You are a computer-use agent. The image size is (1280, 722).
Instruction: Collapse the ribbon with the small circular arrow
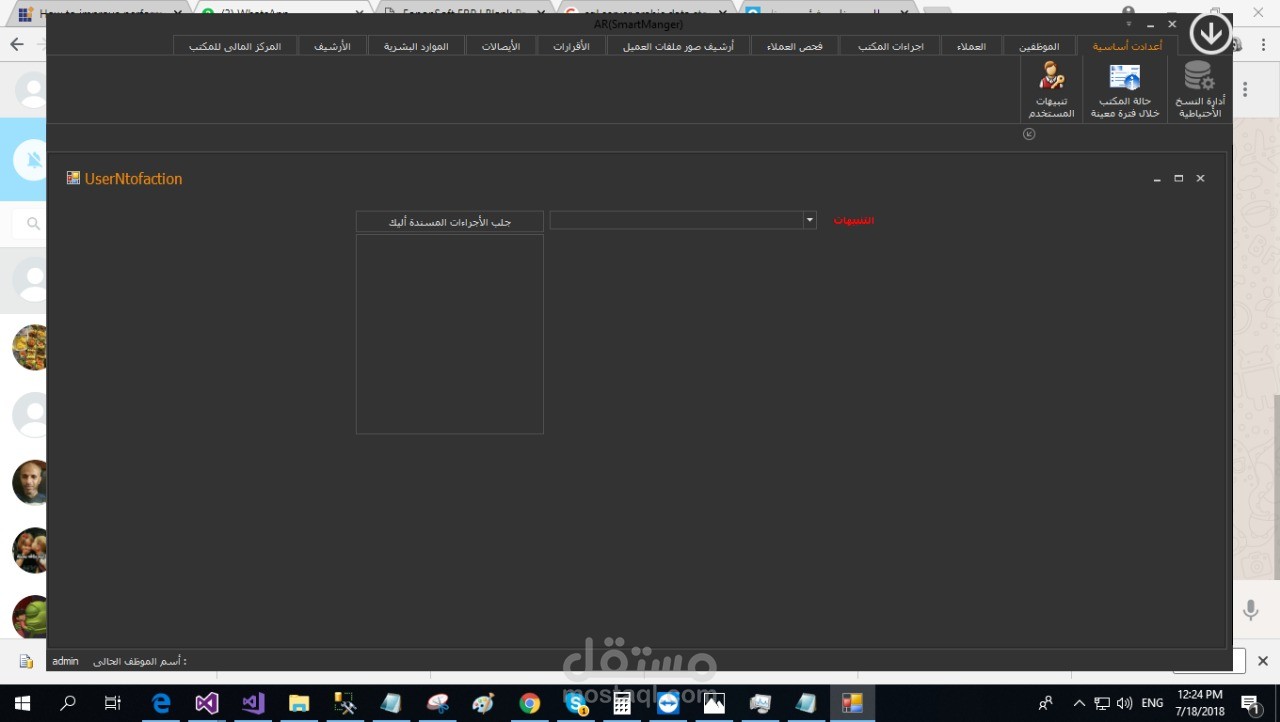(1029, 134)
